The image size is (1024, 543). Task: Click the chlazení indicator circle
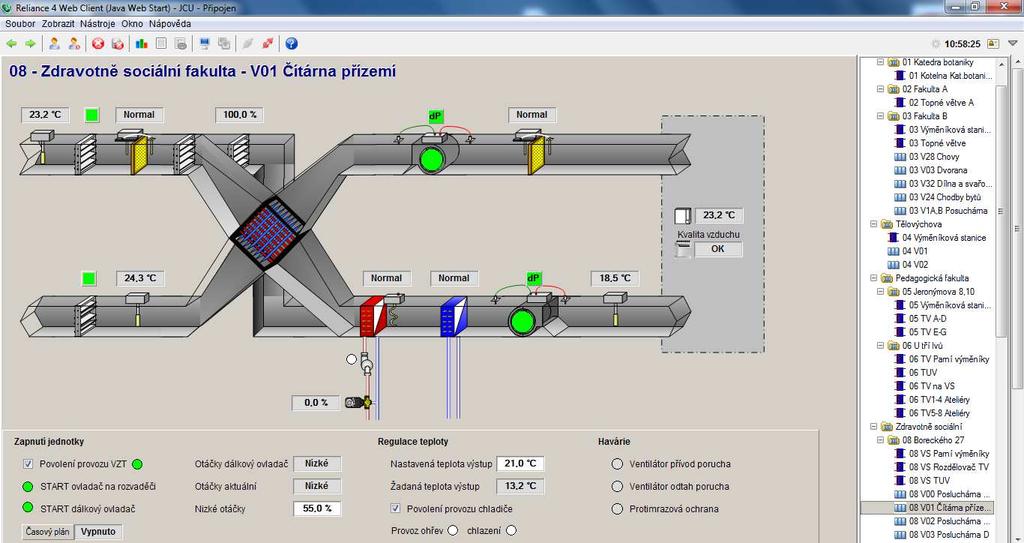click(x=511, y=531)
